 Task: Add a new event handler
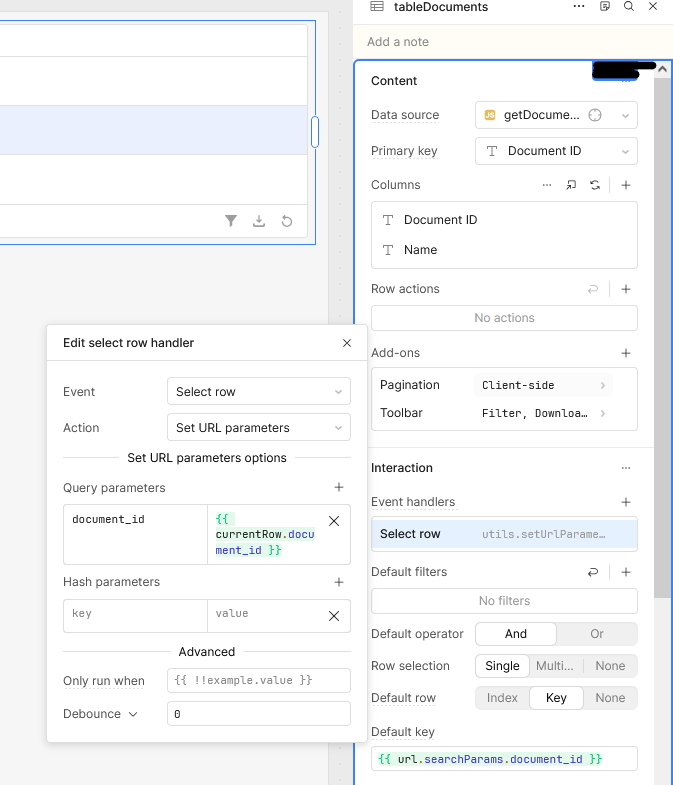[626, 502]
